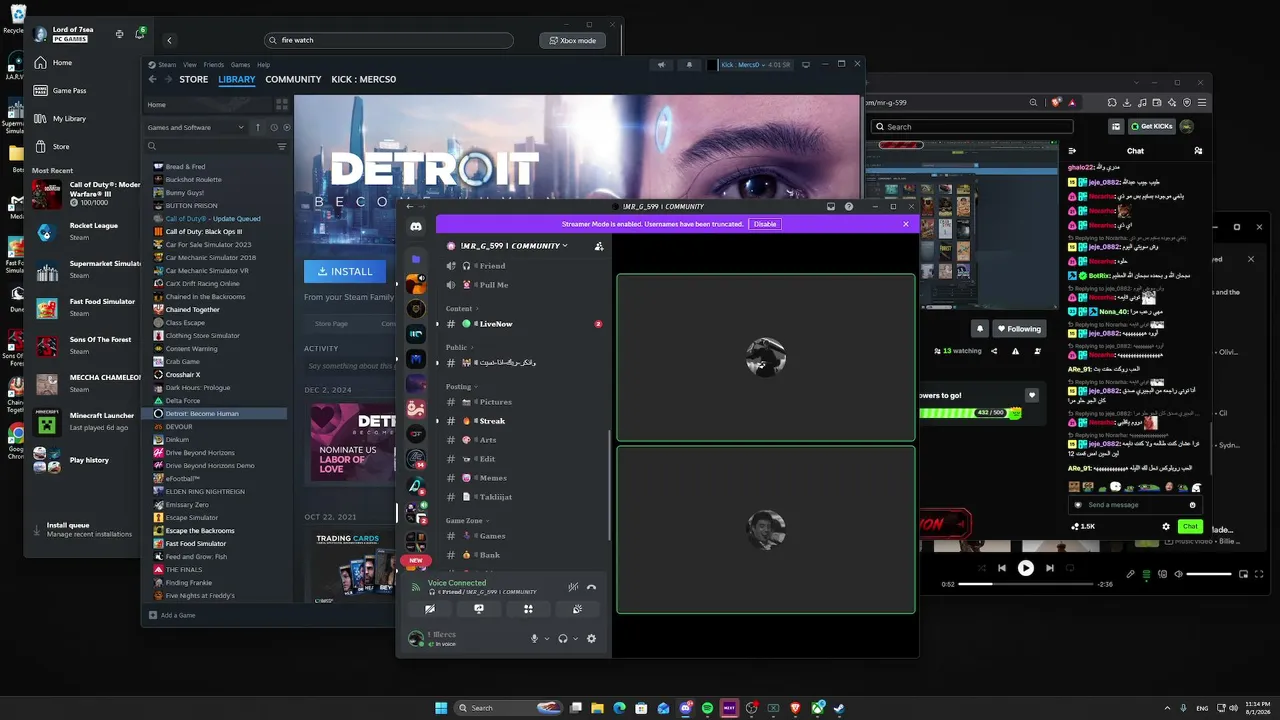Collapse Public category in Discord
The height and width of the screenshot is (720, 1280).
[x=459, y=347]
